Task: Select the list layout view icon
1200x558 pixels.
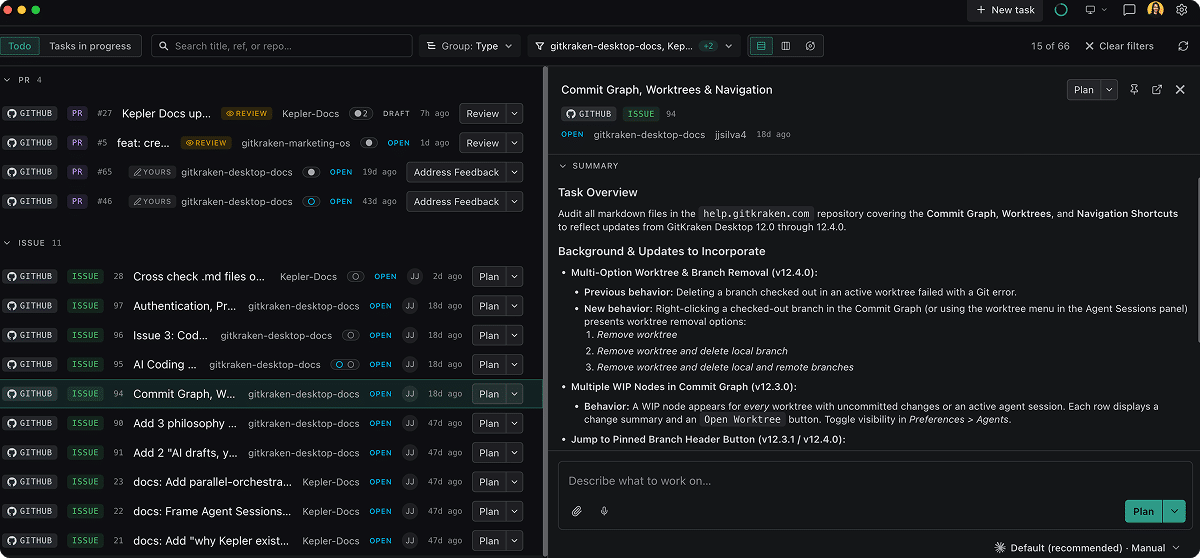Action: (762, 46)
